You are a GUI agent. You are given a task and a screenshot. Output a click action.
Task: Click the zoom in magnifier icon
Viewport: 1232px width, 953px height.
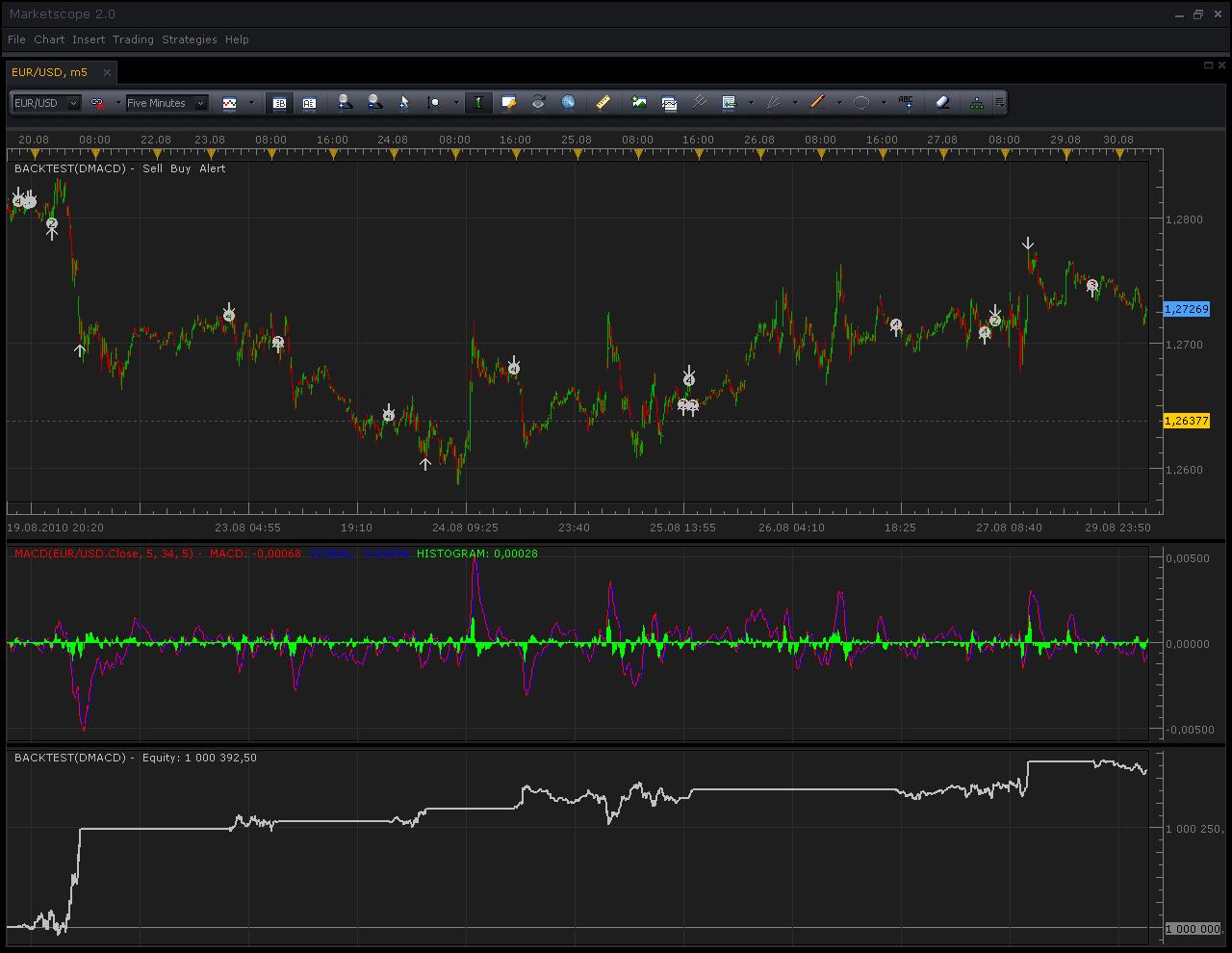(x=345, y=103)
